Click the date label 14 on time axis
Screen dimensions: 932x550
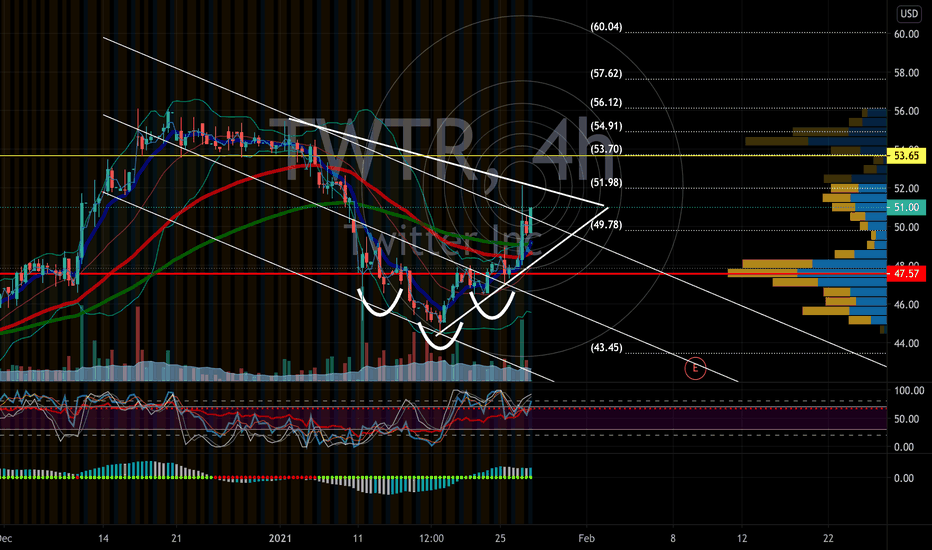pos(103,539)
